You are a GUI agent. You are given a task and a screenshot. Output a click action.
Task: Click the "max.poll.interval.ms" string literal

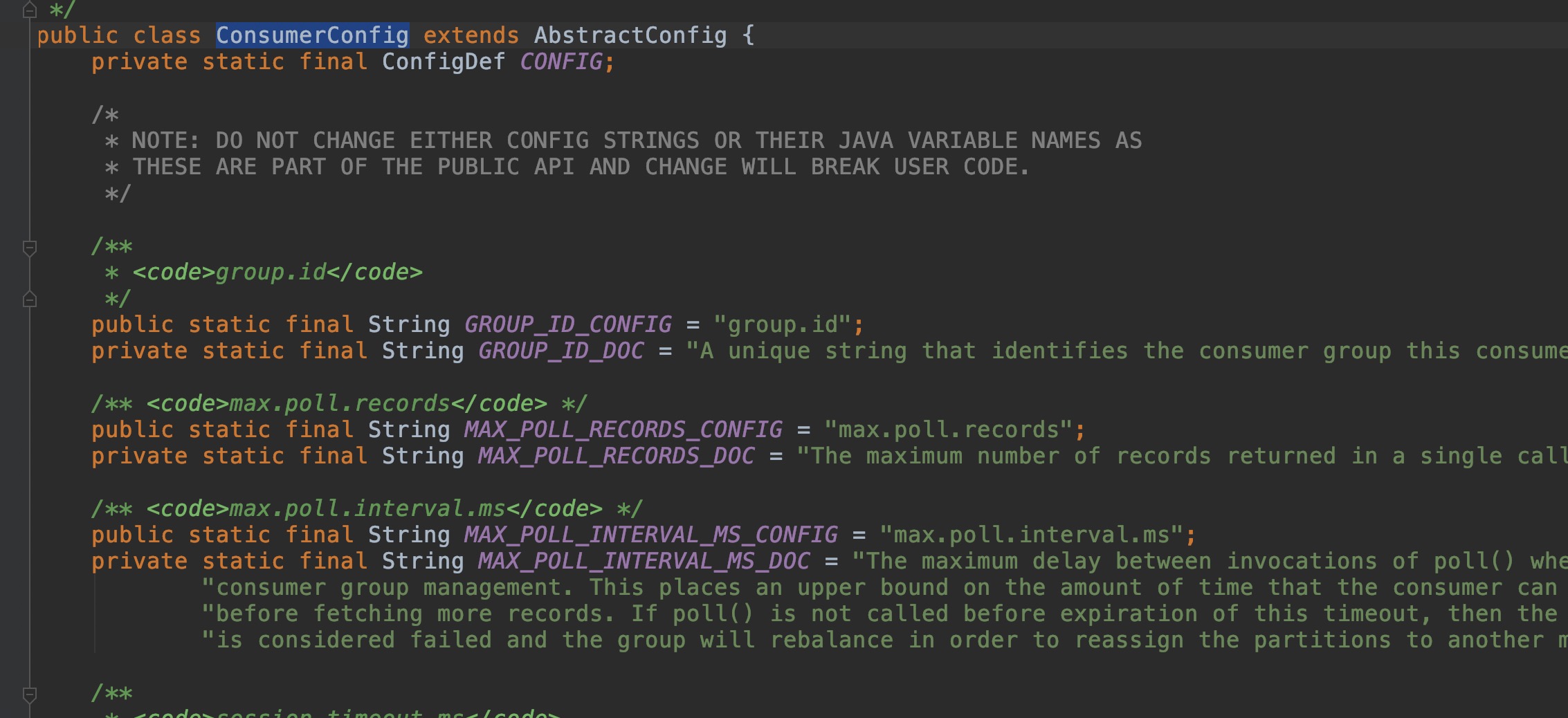tap(1034, 534)
